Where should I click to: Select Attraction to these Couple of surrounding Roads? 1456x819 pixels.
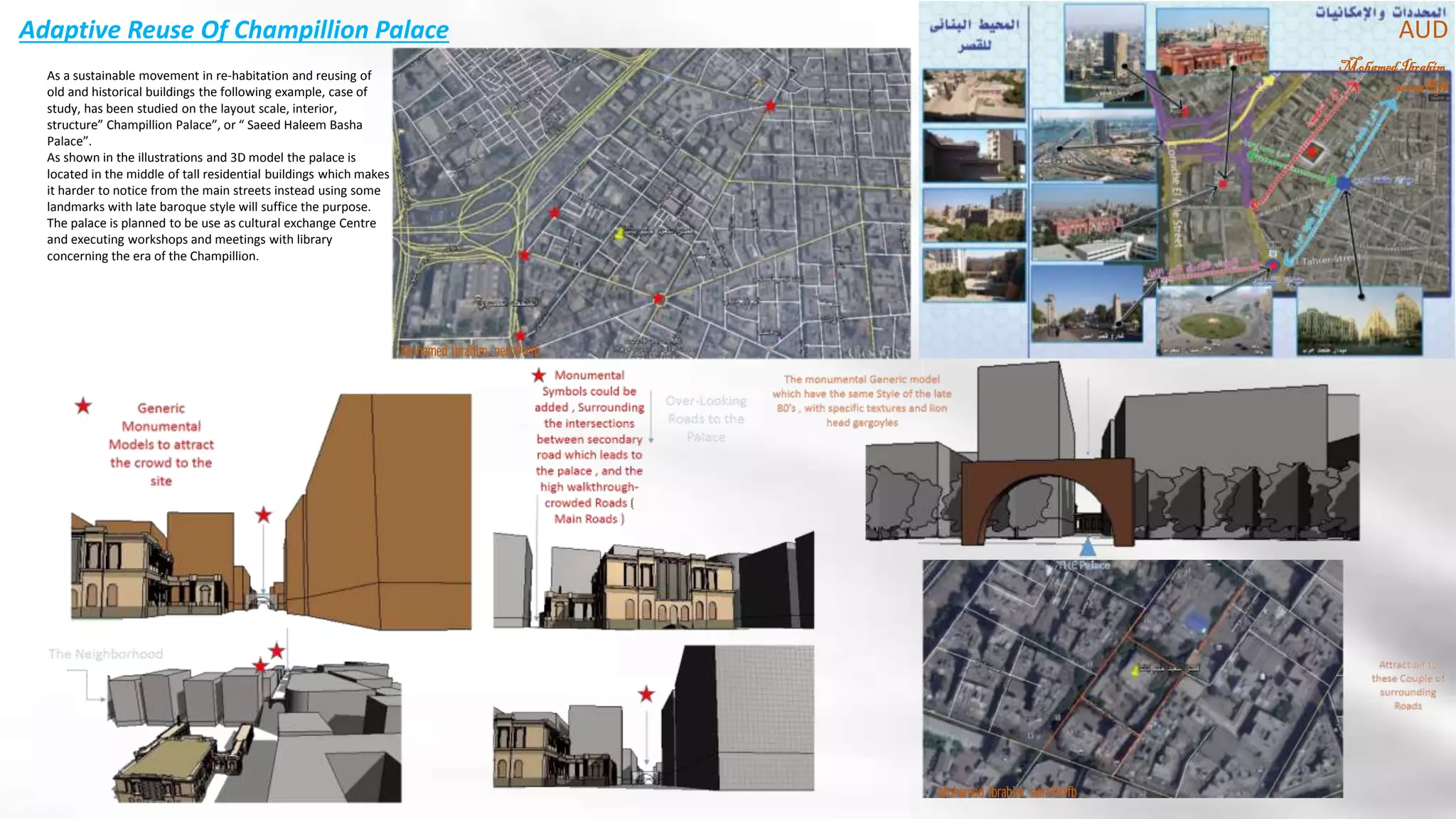[x=1408, y=685]
